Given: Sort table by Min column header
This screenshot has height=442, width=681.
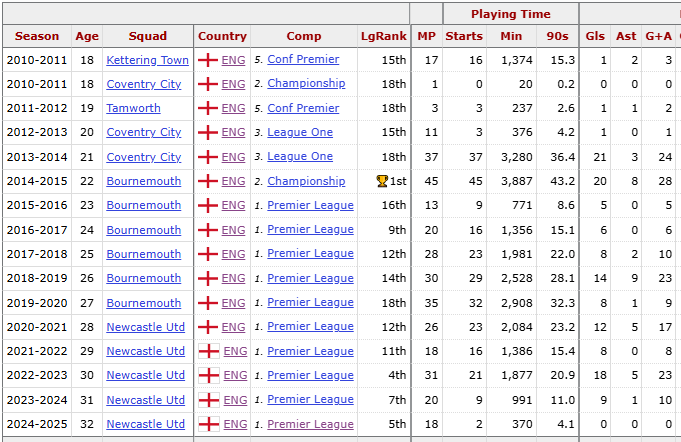Looking at the screenshot, I should pyautogui.click(x=511, y=36).
